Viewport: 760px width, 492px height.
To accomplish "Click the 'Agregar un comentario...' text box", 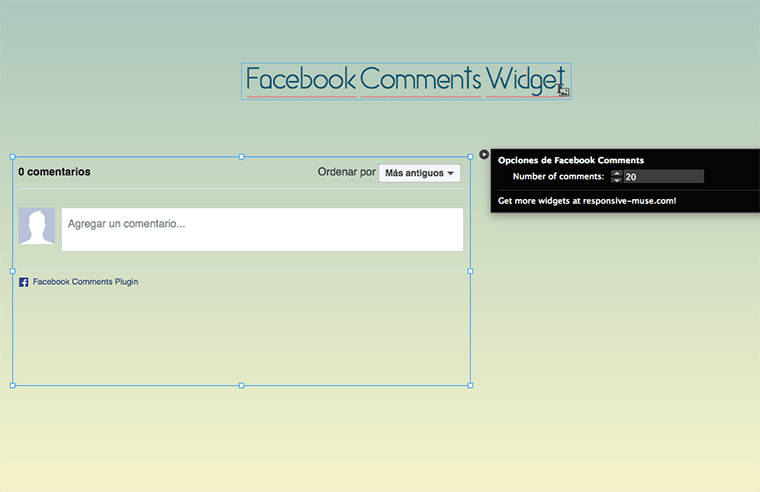I will tap(262, 229).
